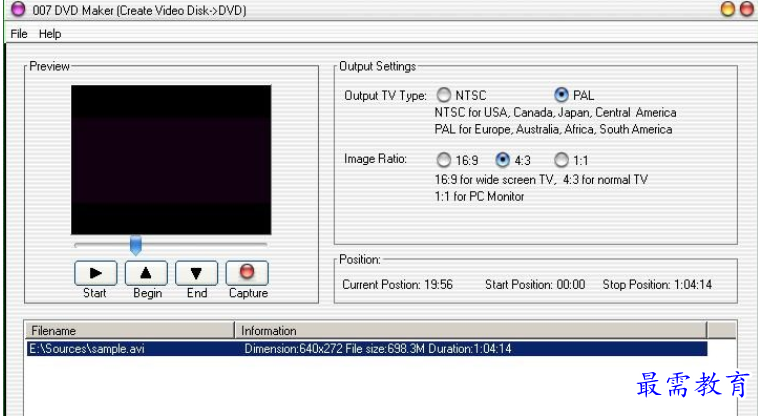
Task: Click the Information column header
Action: [470, 330]
